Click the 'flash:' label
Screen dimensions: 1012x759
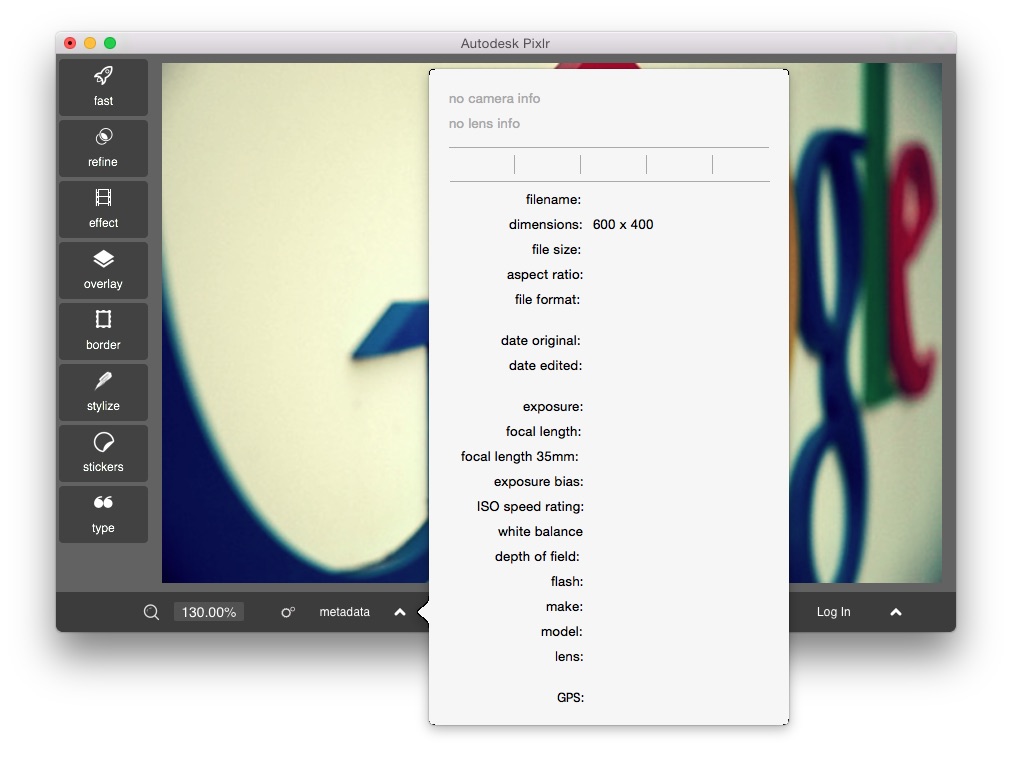[x=567, y=582]
